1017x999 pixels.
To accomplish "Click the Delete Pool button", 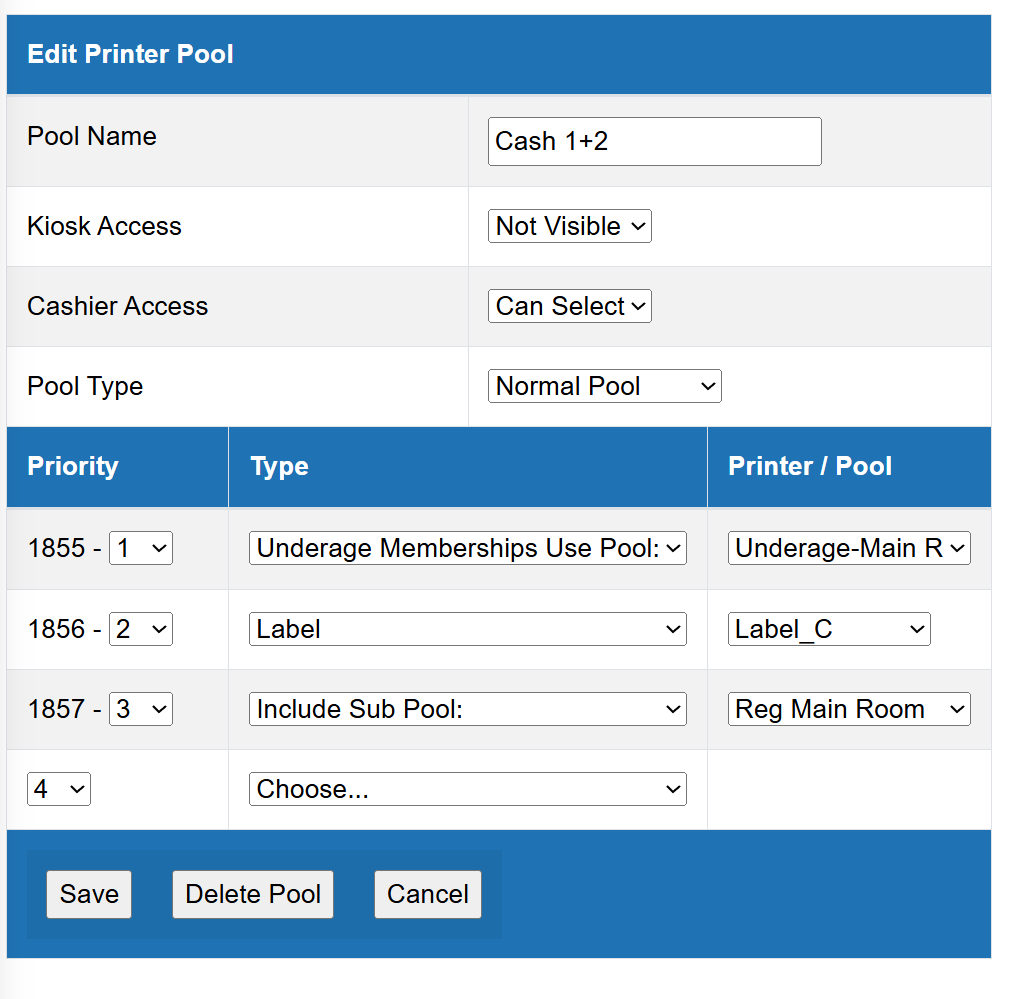I will point(253,895).
